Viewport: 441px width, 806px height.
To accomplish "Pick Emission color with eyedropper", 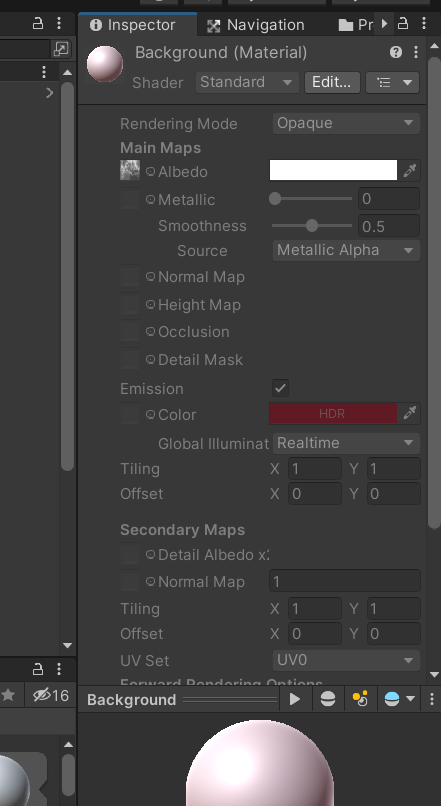I will click(x=410, y=413).
